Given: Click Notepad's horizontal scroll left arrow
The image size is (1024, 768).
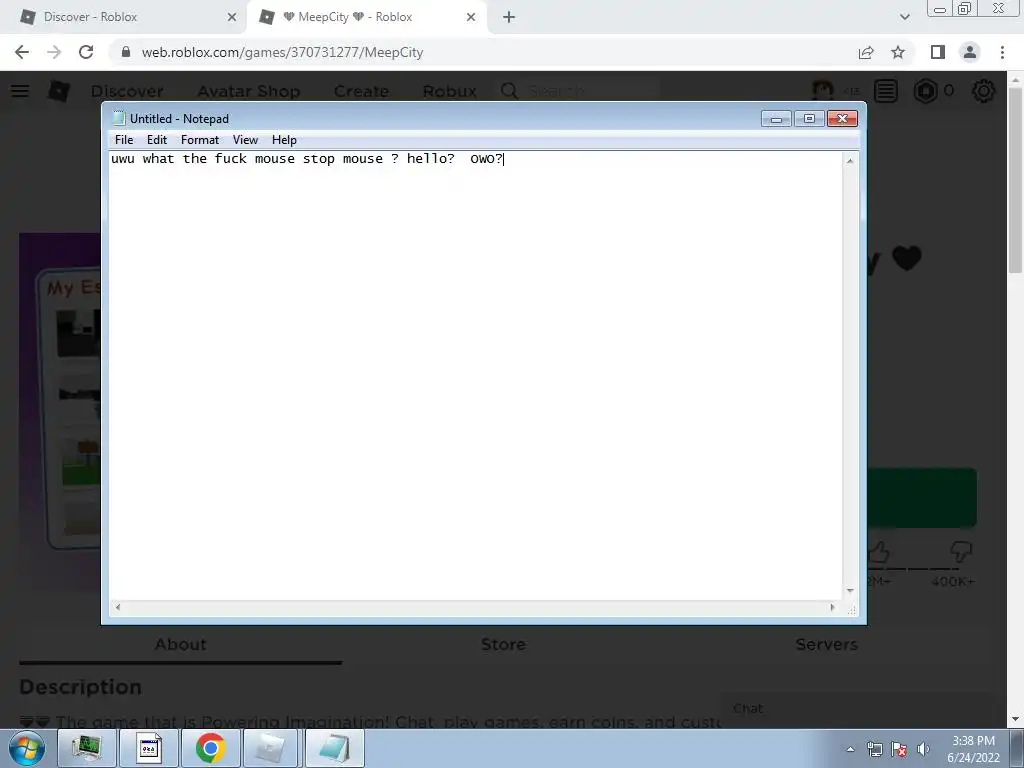Looking at the screenshot, I should pos(118,607).
